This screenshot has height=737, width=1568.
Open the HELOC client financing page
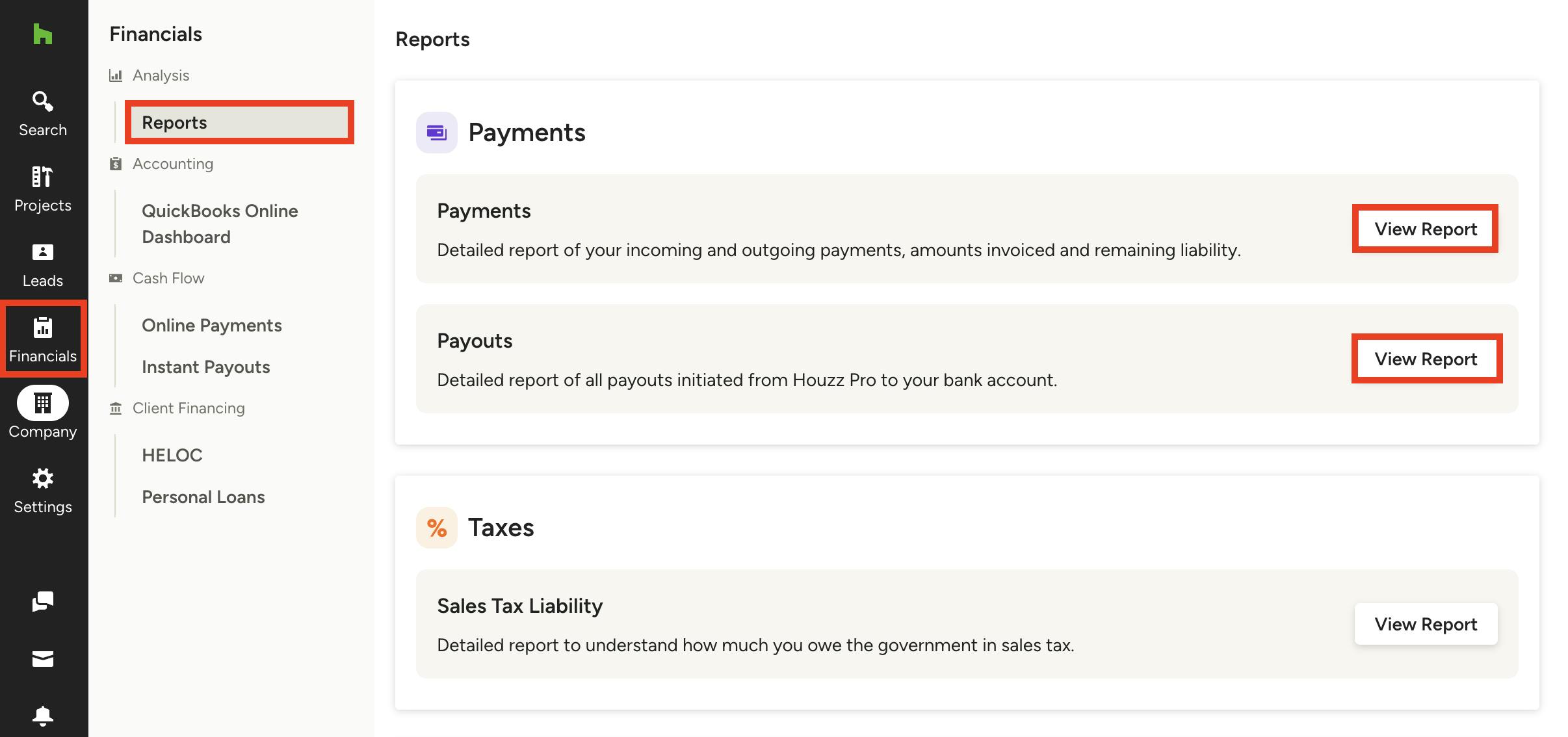pyautogui.click(x=172, y=454)
